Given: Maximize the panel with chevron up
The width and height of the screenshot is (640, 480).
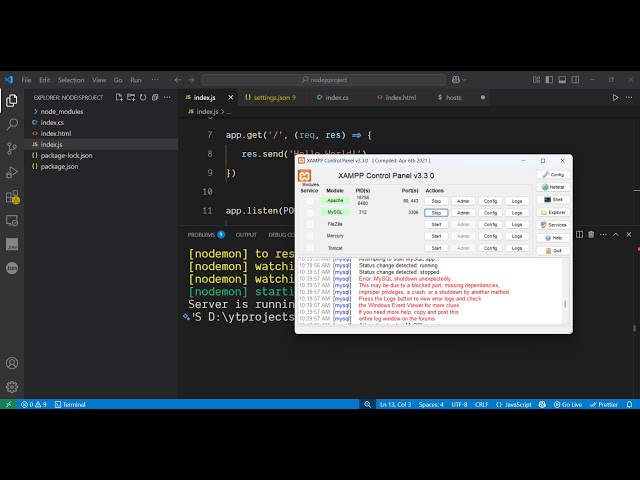Looking at the screenshot, I should pos(616,235).
